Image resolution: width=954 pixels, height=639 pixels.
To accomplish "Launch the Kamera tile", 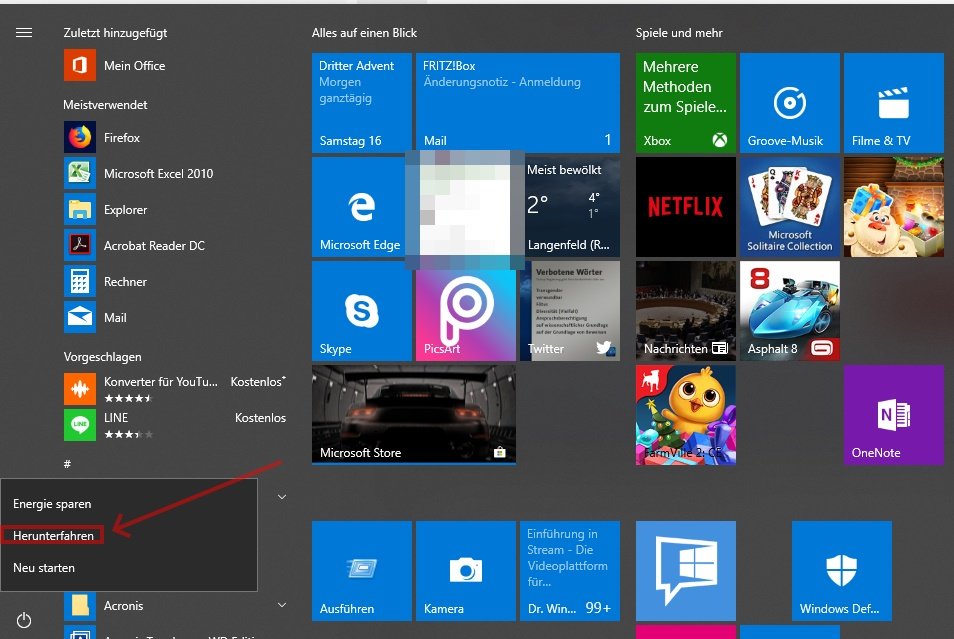I will pyautogui.click(x=466, y=571).
